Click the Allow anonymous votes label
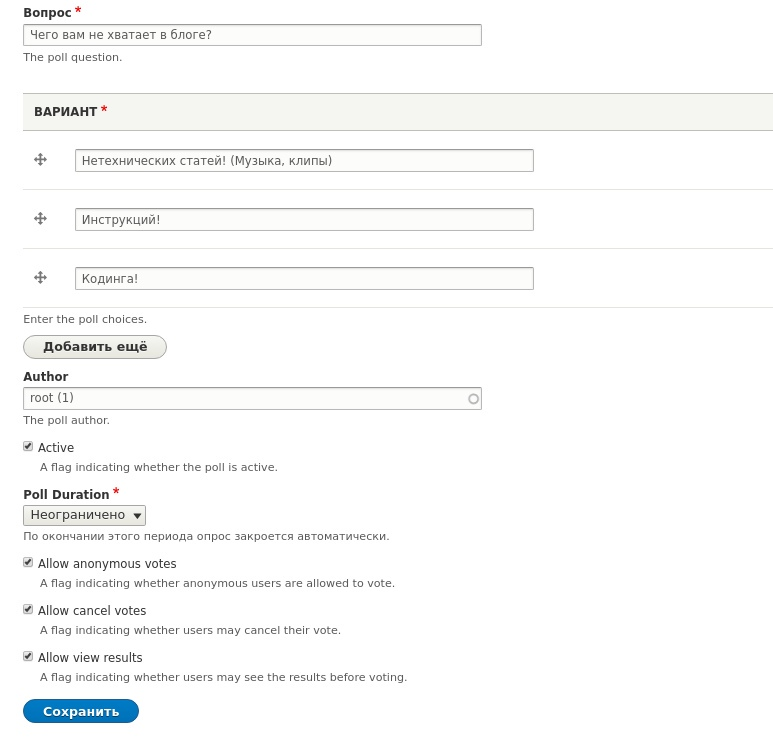This screenshot has height=740, width=773. click(x=107, y=564)
